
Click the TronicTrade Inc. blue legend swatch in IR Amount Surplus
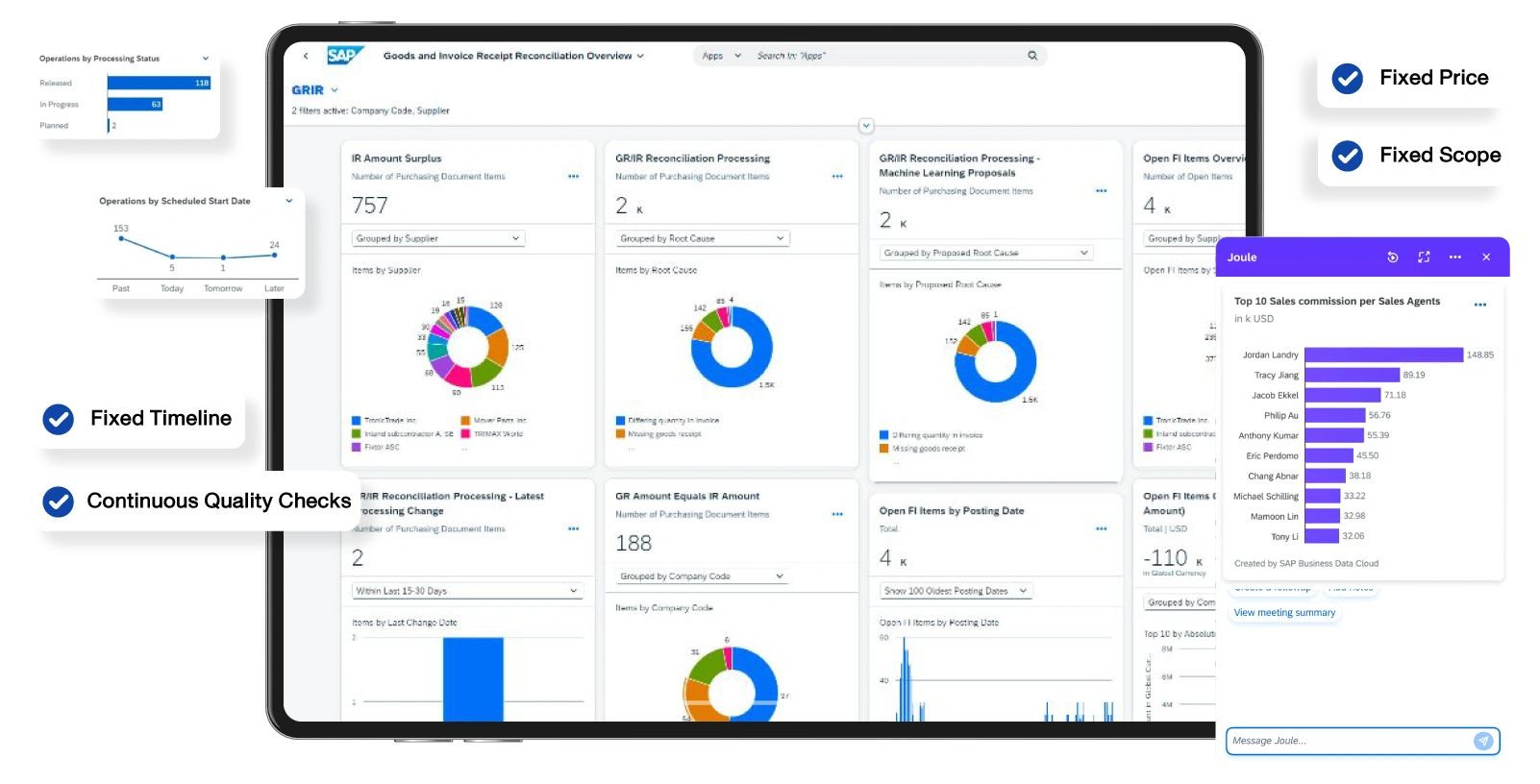coord(357,421)
